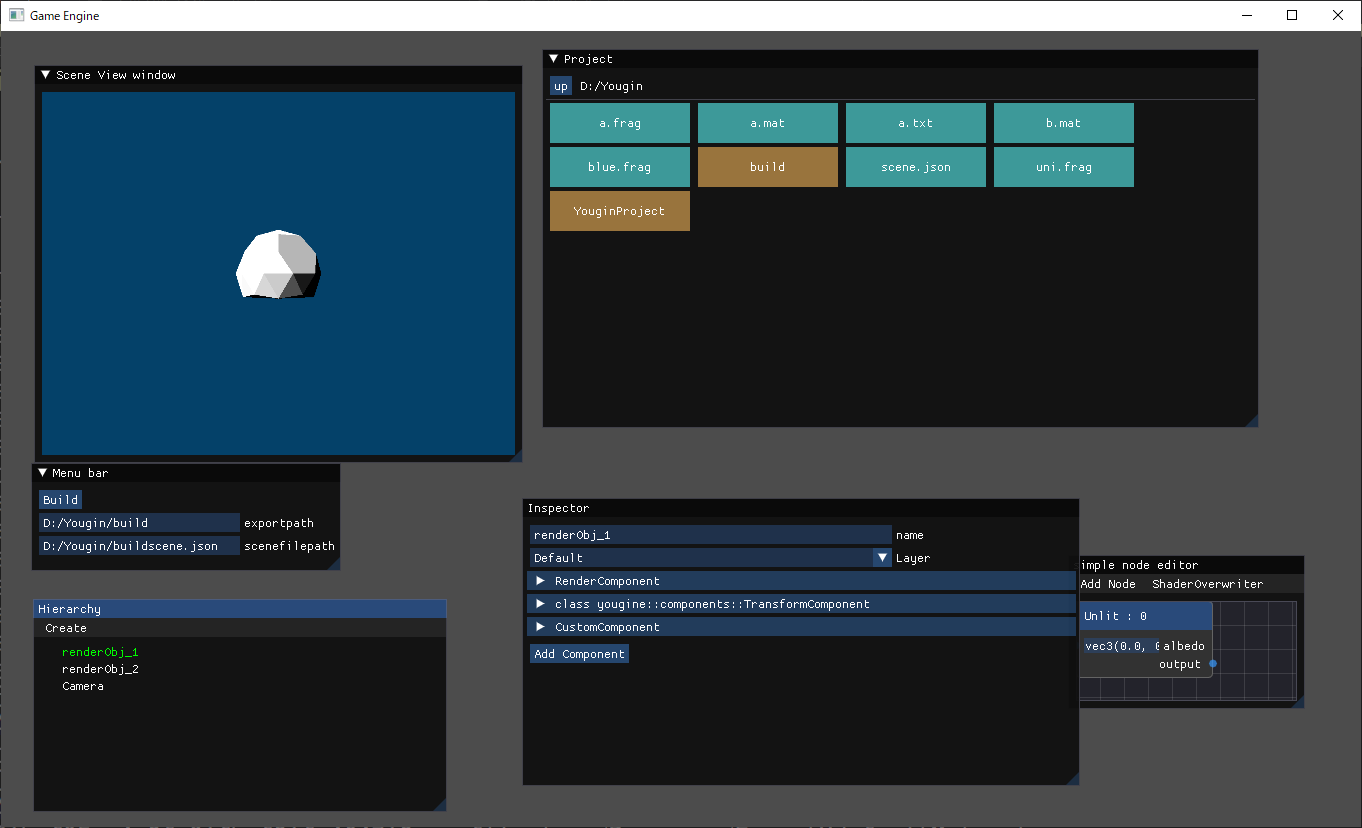Select the a.txt file tile
1362x828 pixels.
pyautogui.click(x=916, y=123)
